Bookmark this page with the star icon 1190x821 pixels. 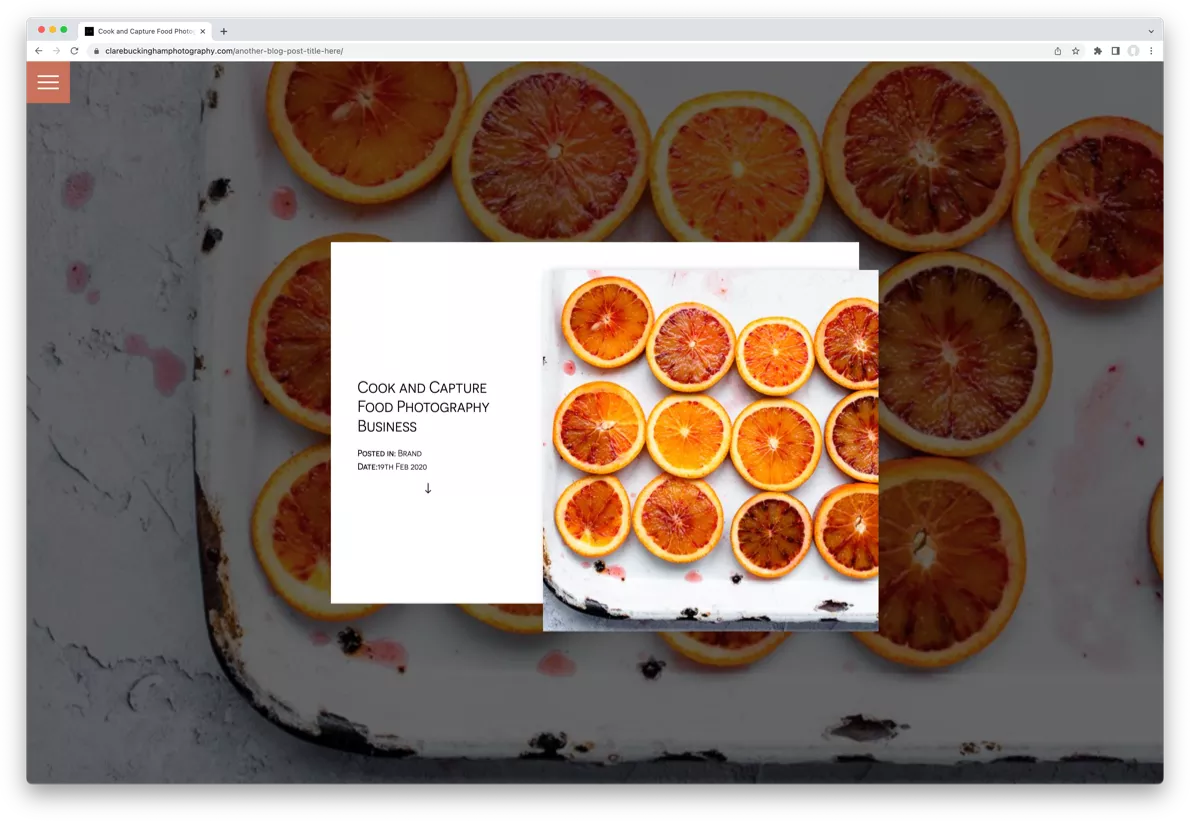tap(1075, 51)
